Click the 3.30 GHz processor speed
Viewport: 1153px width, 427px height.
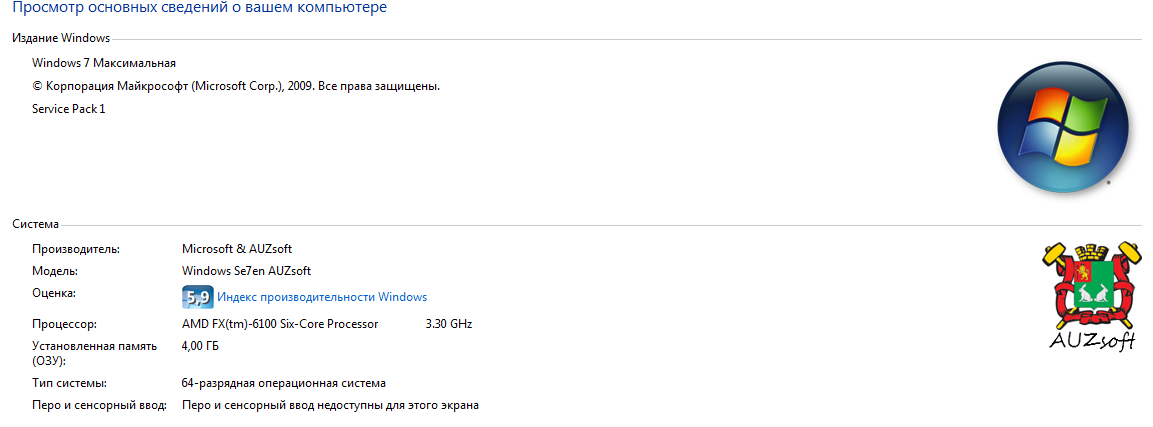coord(448,324)
